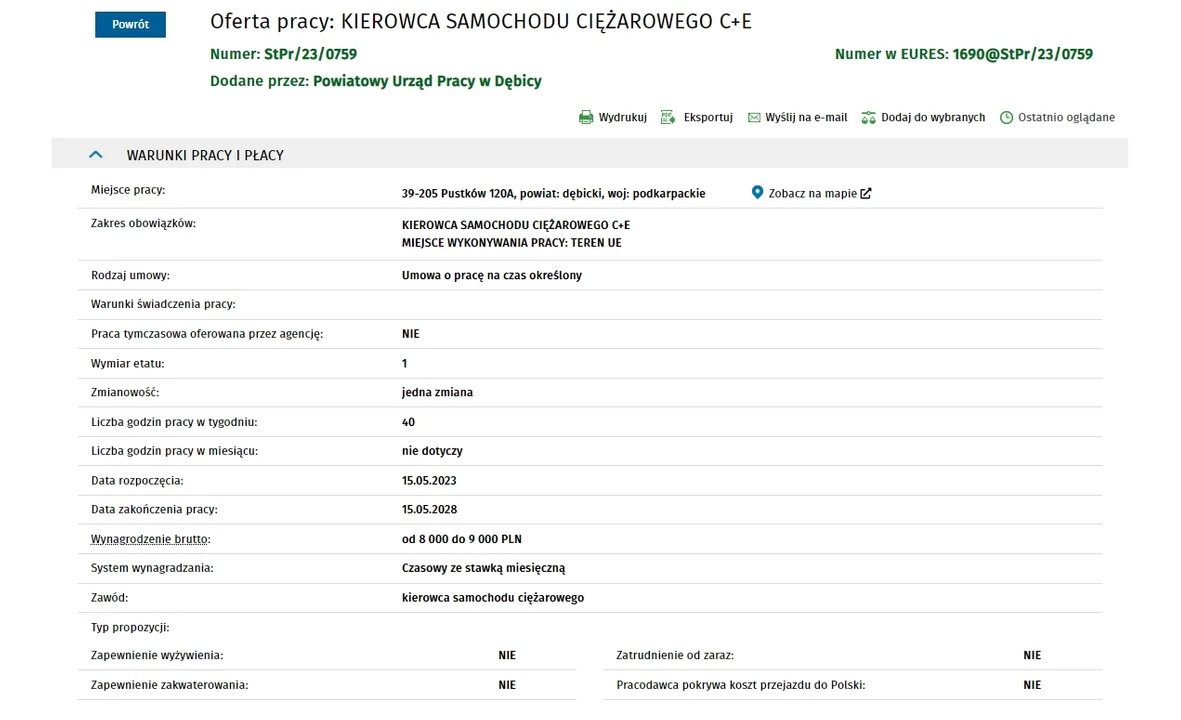Click the clock icon for Ostatnio oglądane

(1006, 117)
